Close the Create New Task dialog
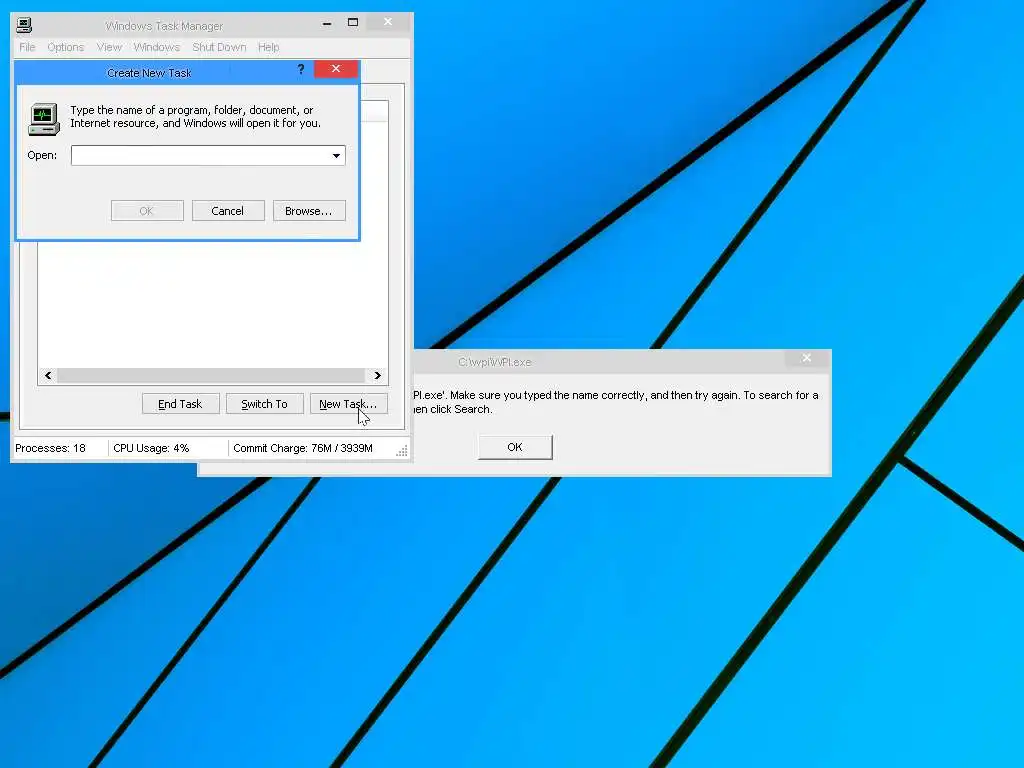This screenshot has width=1024, height=768. 336,69
